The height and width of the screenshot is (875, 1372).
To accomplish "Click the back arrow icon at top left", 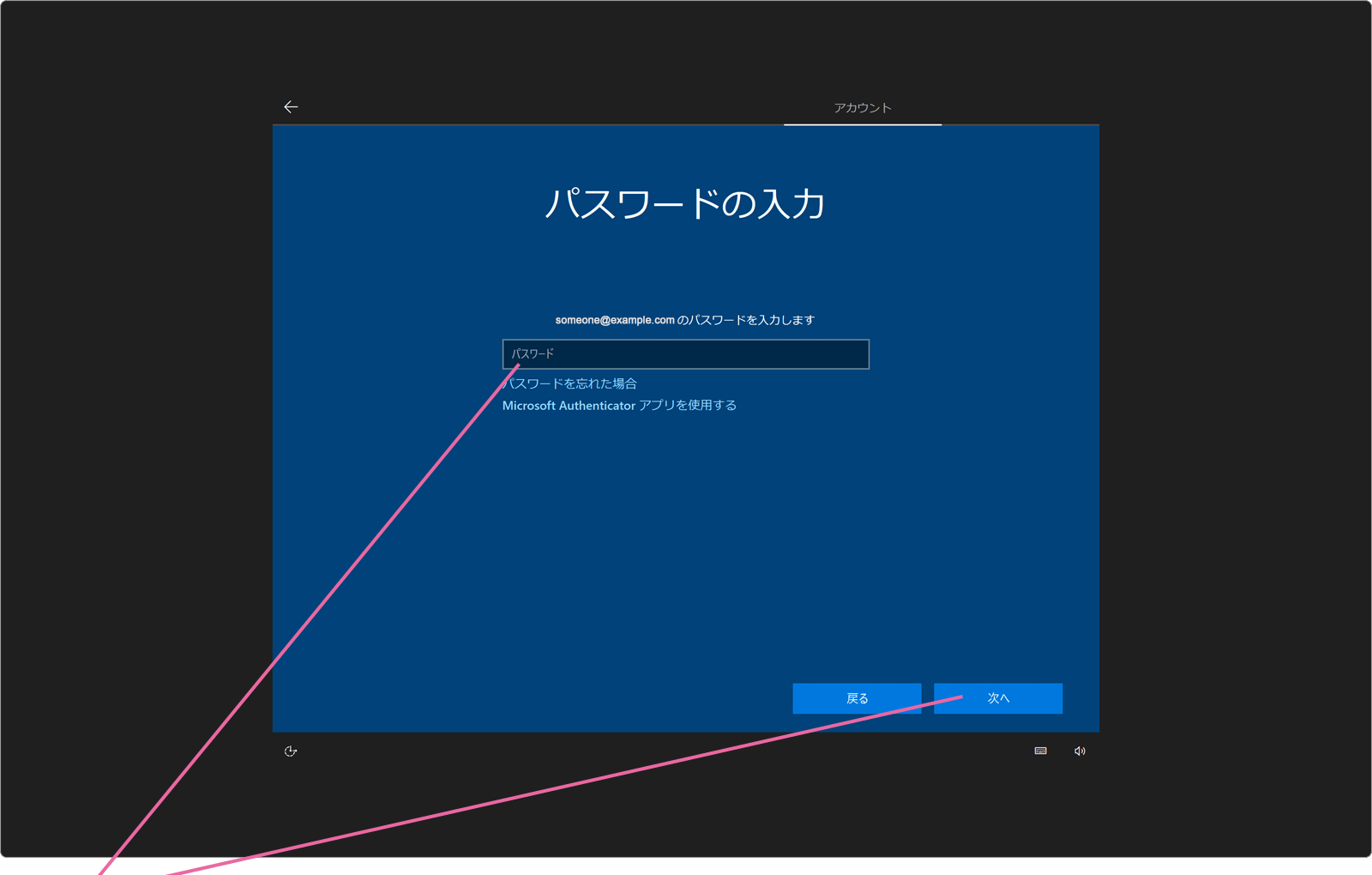I will (x=291, y=106).
